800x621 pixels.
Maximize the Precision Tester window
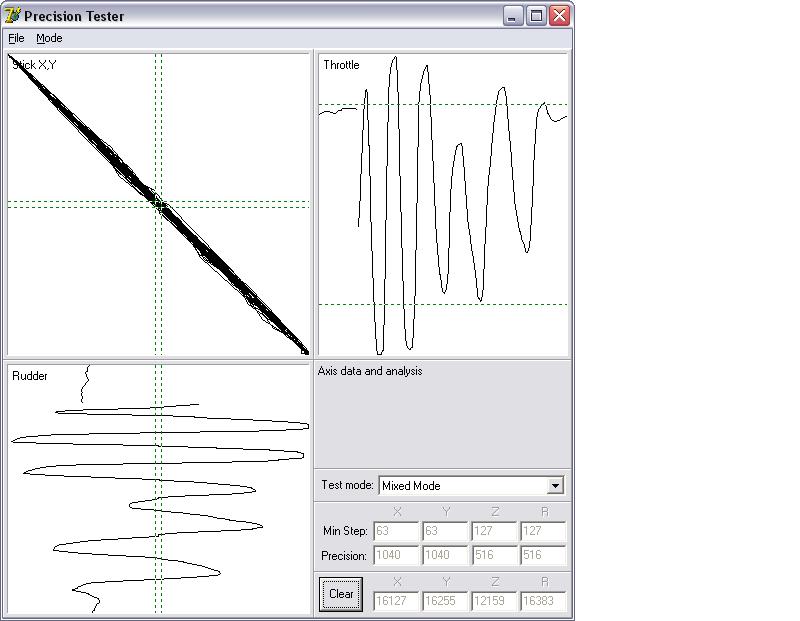pyautogui.click(x=536, y=16)
